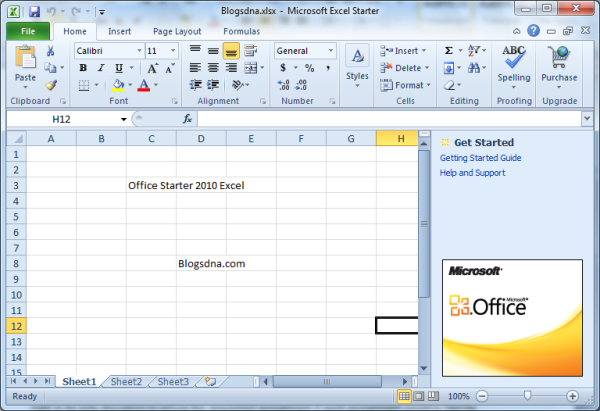Decrease font size with Shrink Font
The image size is (600, 411).
coord(170,68)
